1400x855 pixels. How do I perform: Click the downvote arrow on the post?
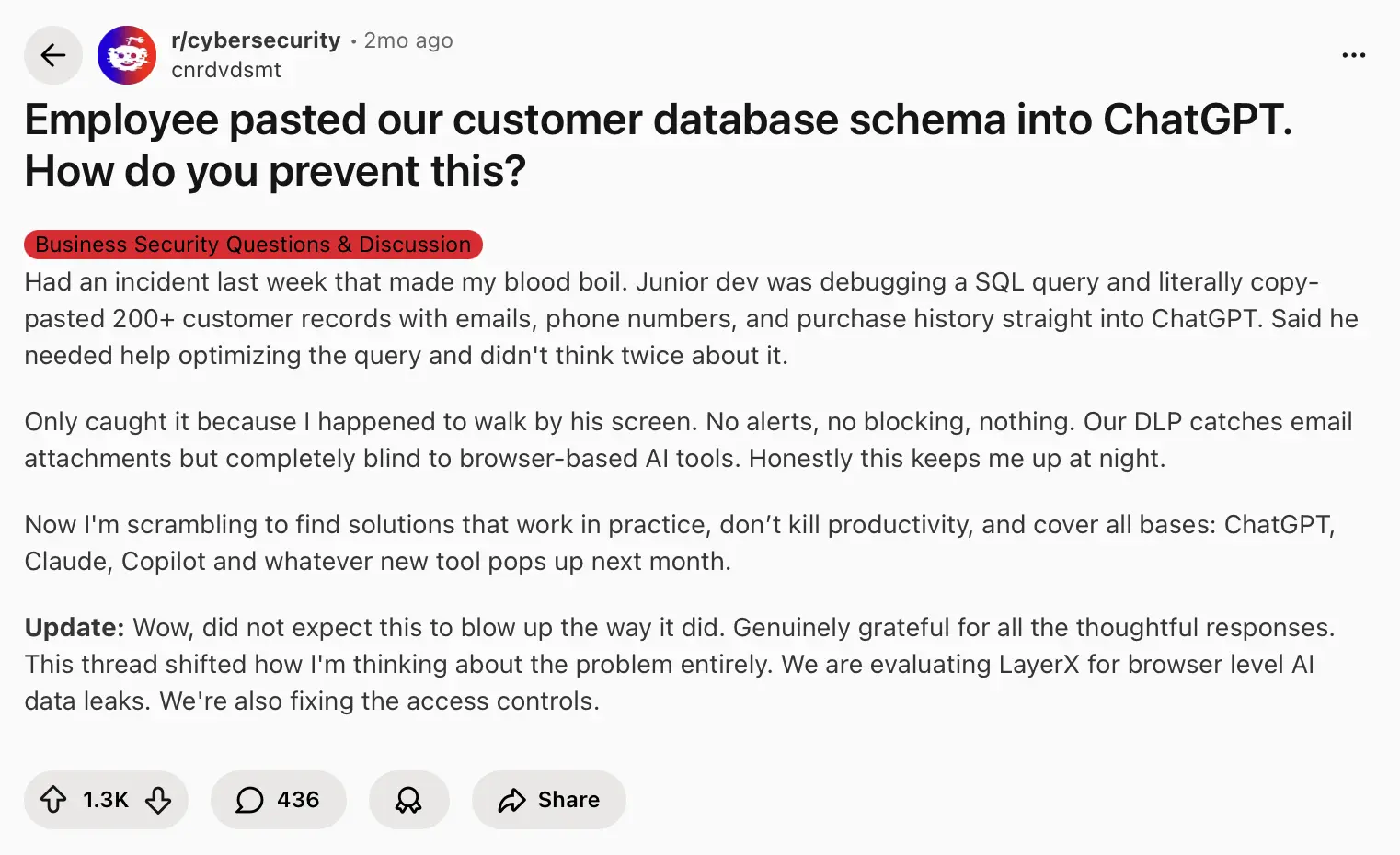(158, 800)
